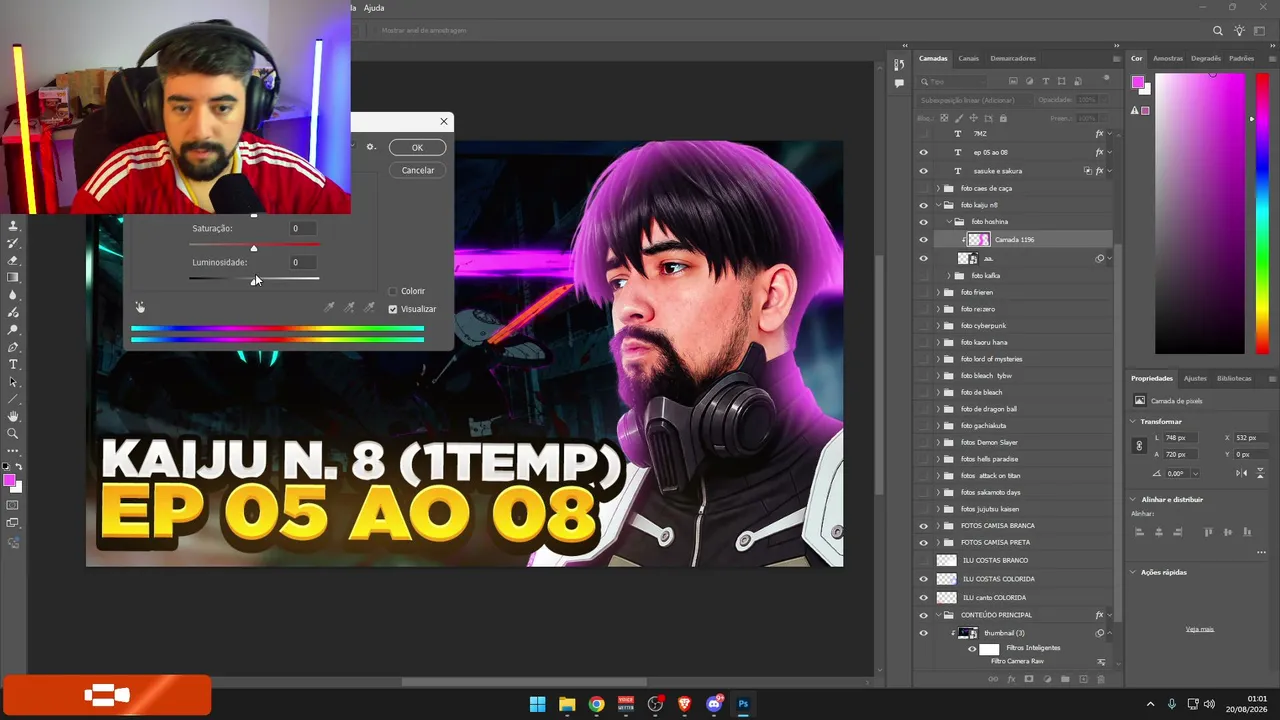Create a new layer with plus icon
This screenshot has height=720, width=1280.
click(1083, 680)
